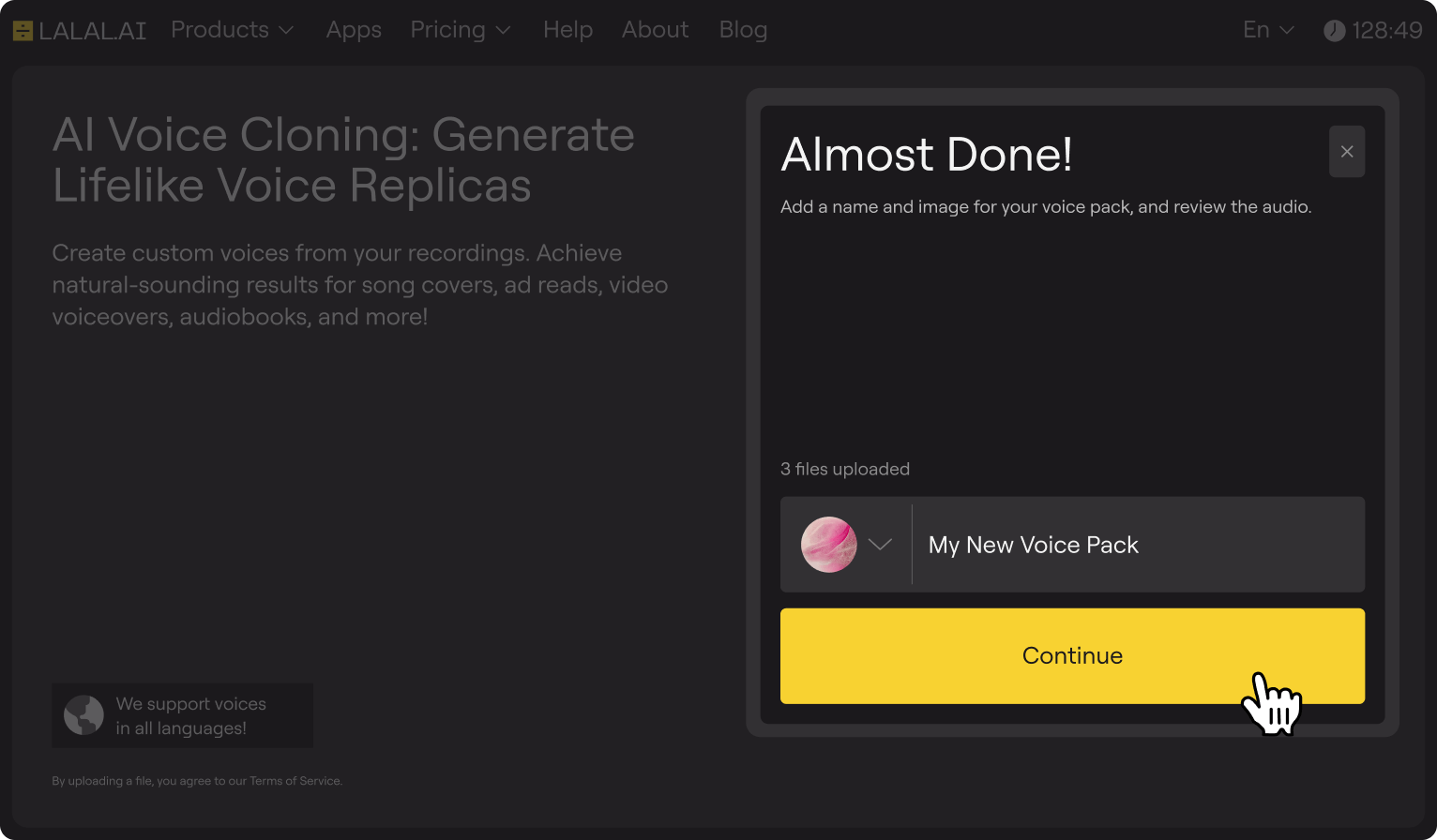Visit the Blog section
The image size is (1437, 840).
coord(743,30)
